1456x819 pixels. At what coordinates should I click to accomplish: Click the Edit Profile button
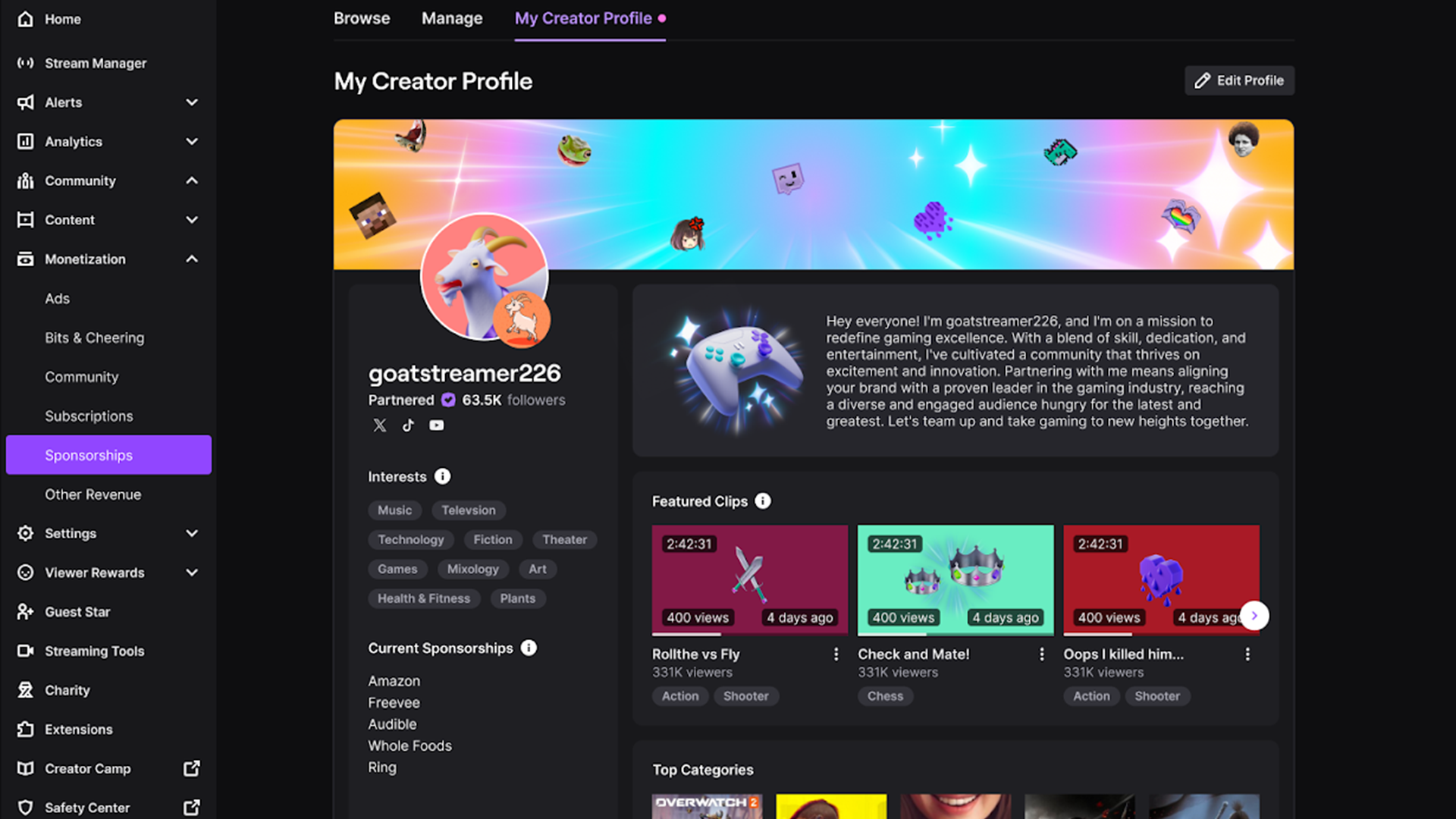coord(1239,80)
